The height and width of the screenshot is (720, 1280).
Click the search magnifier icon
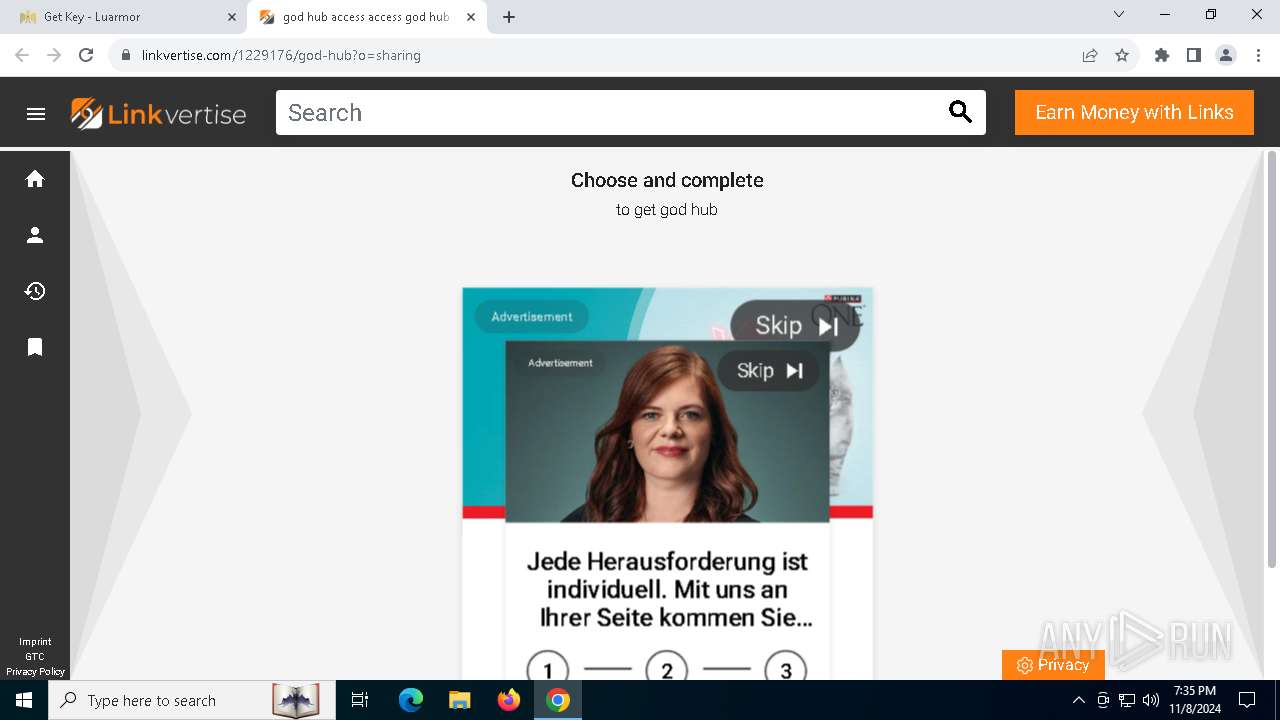960,113
